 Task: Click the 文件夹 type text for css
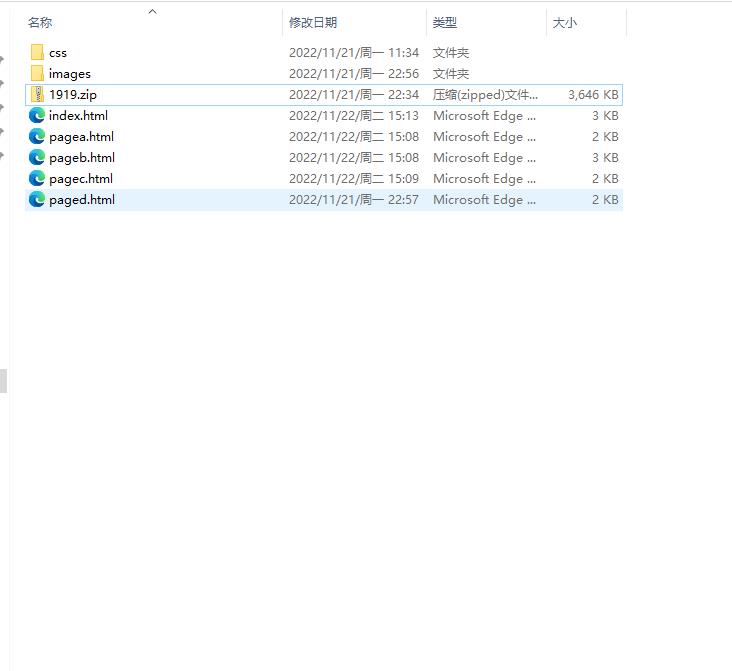coord(451,53)
